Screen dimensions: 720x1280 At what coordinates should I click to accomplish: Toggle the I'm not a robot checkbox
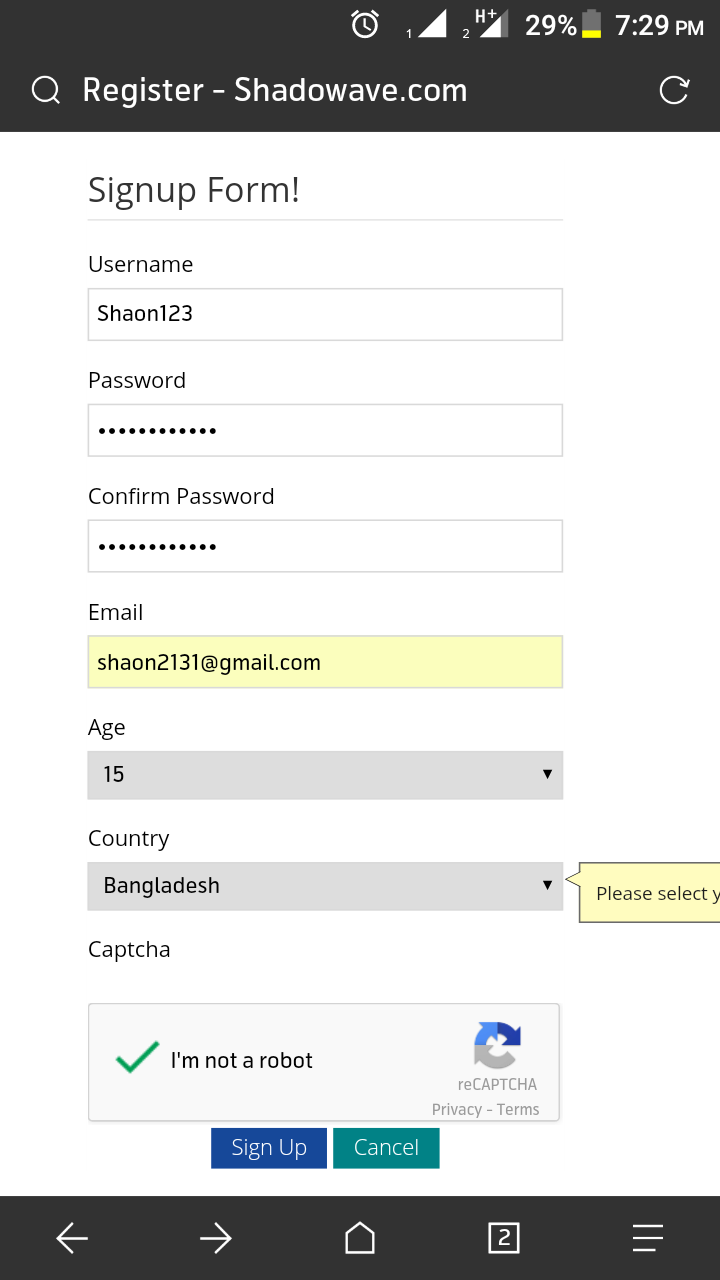137,1058
